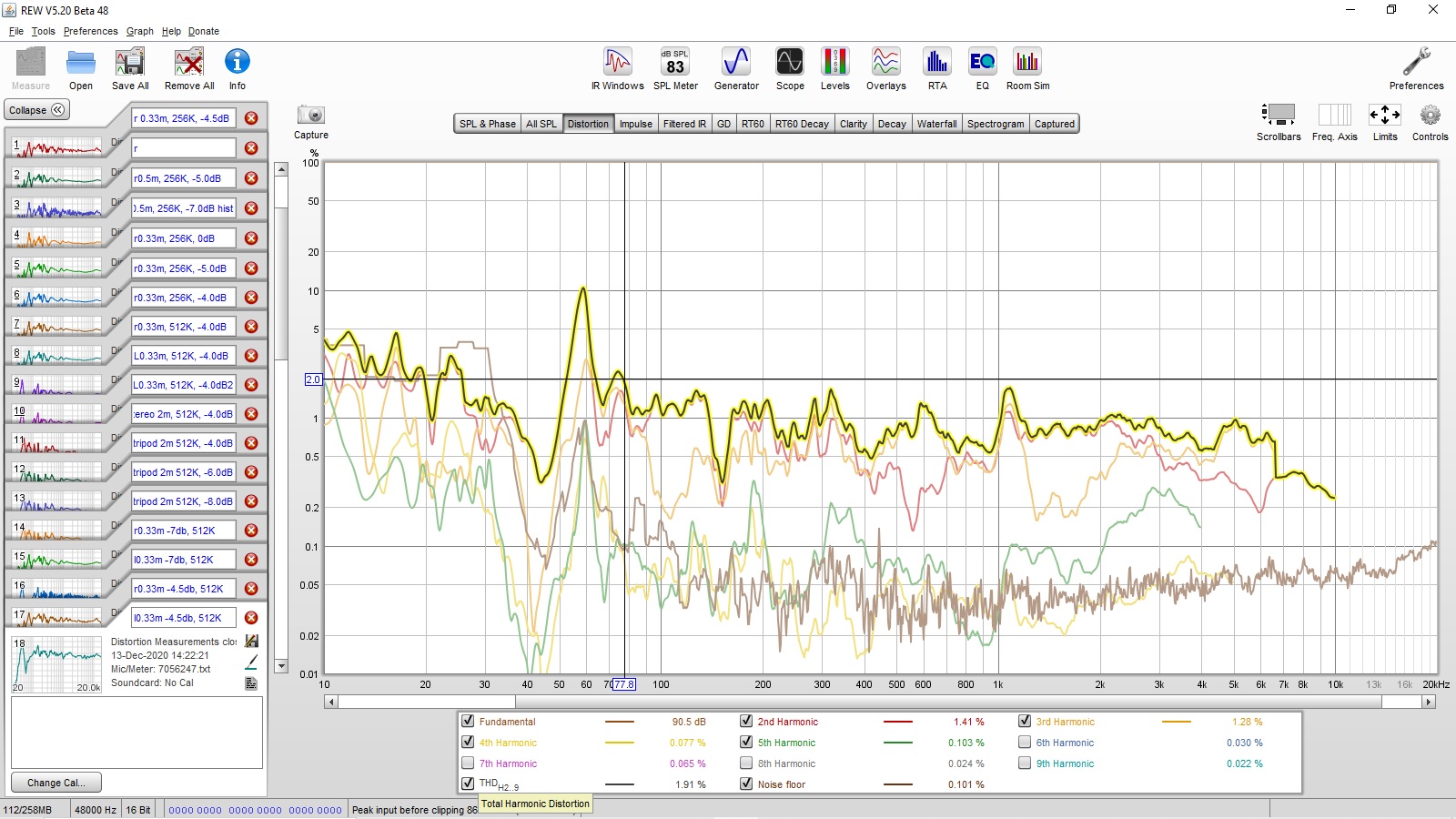The width and height of the screenshot is (1456, 819).
Task: Toggle the 5th Harmonic checkbox
Action: pos(746,742)
